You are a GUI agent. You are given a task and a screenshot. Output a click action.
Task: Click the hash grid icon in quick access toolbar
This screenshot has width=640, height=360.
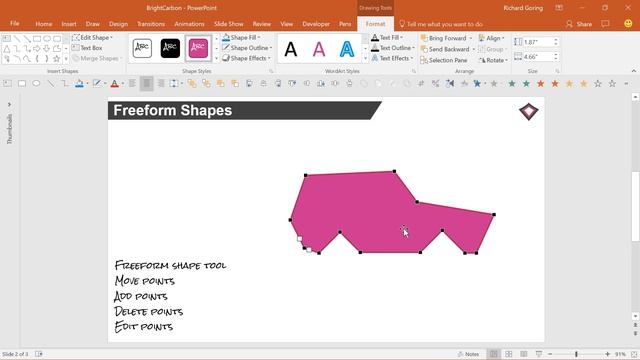(x=421, y=84)
